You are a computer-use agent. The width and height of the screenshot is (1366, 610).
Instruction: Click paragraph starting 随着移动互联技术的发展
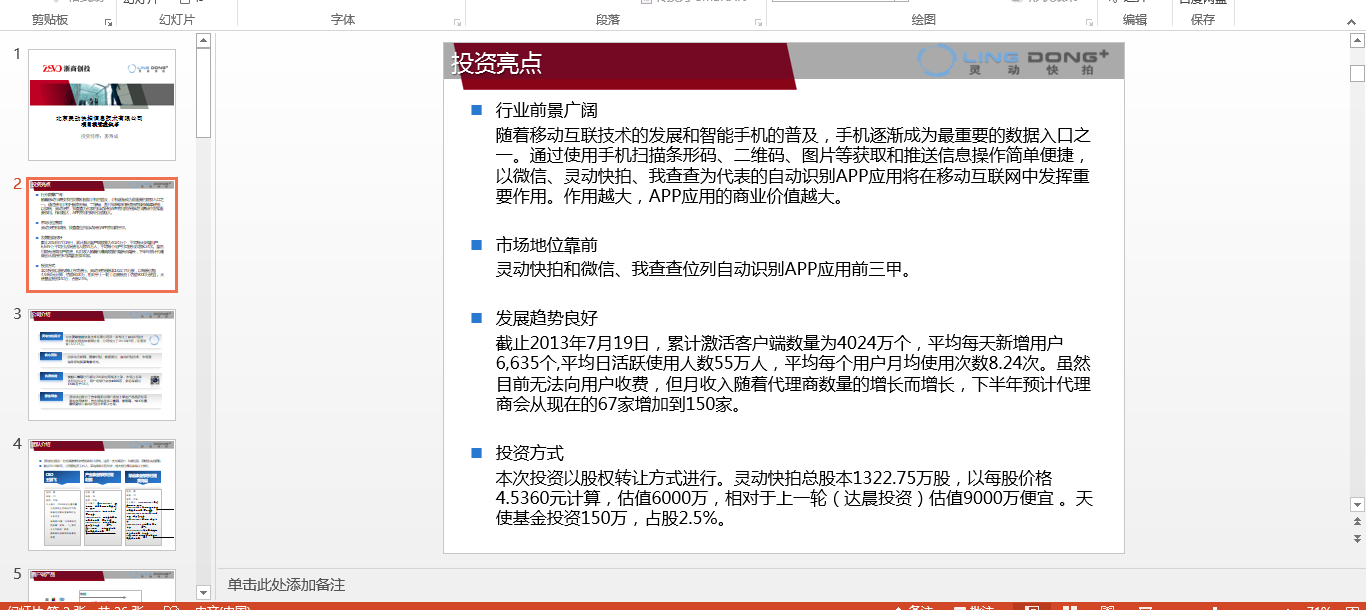[x=793, y=165]
